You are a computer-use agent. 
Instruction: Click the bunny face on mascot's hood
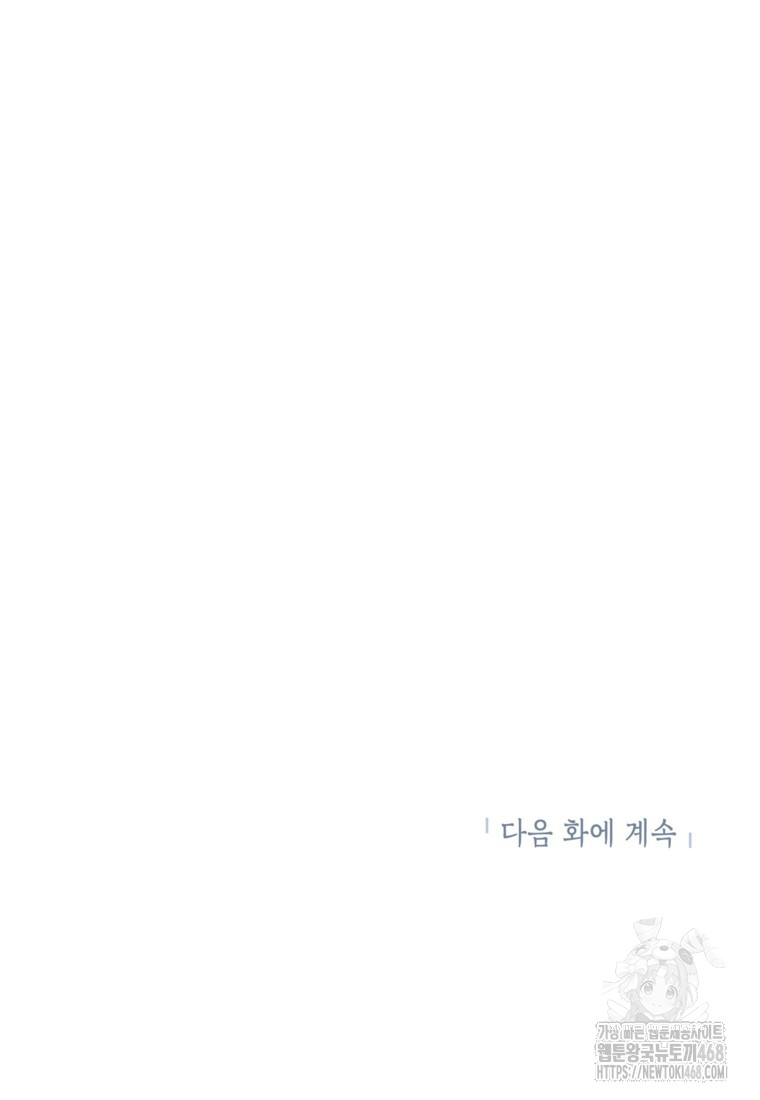[x=664, y=953]
